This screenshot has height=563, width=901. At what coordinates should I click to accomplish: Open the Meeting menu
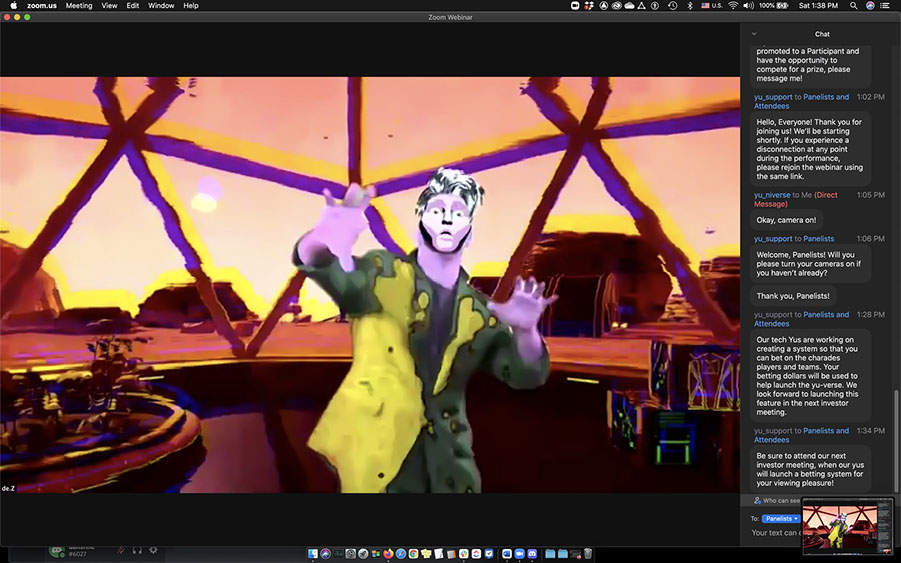pyautogui.click(x=79, y=6)
